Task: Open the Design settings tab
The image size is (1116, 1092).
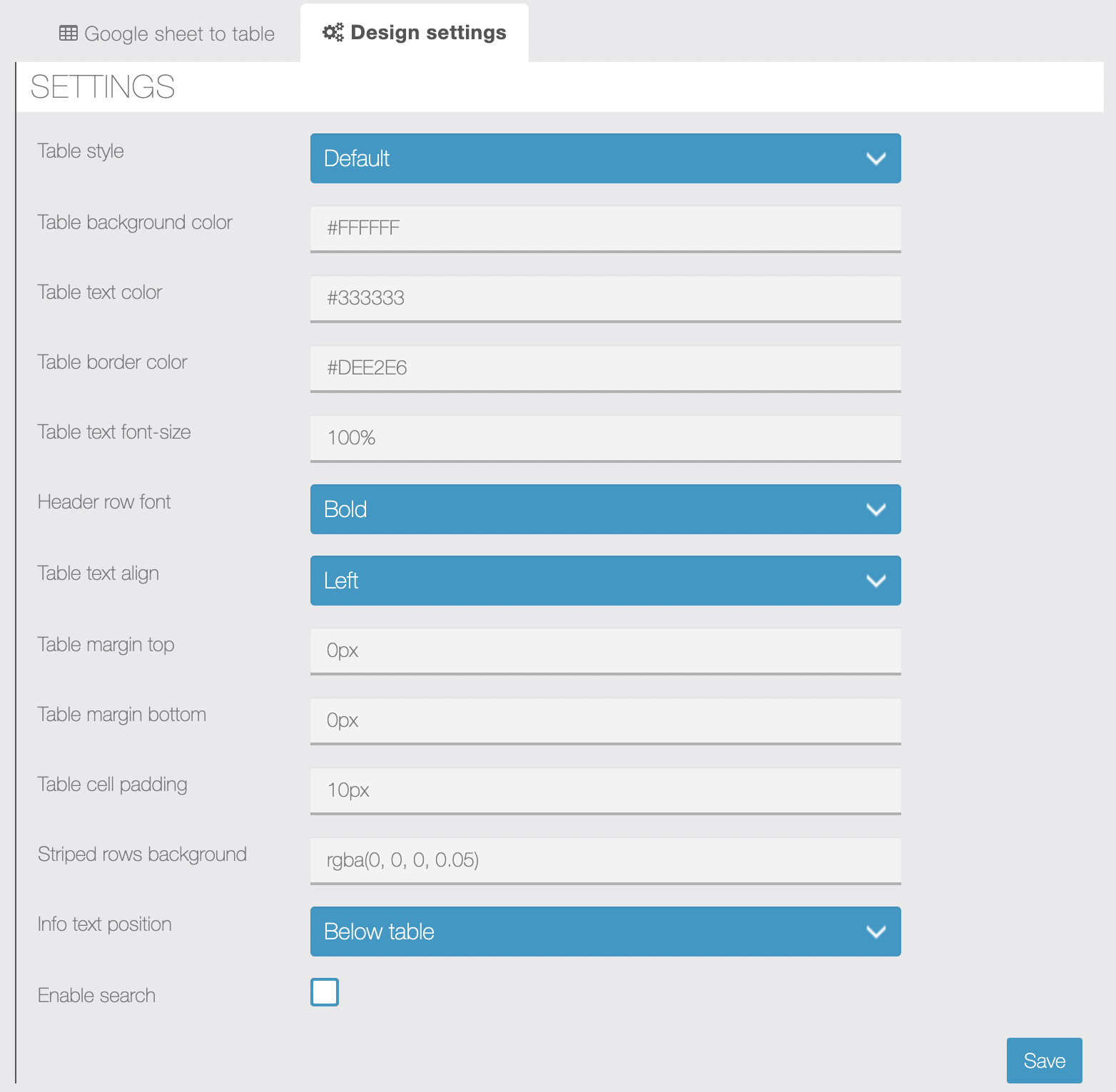Action: (415, 33)
